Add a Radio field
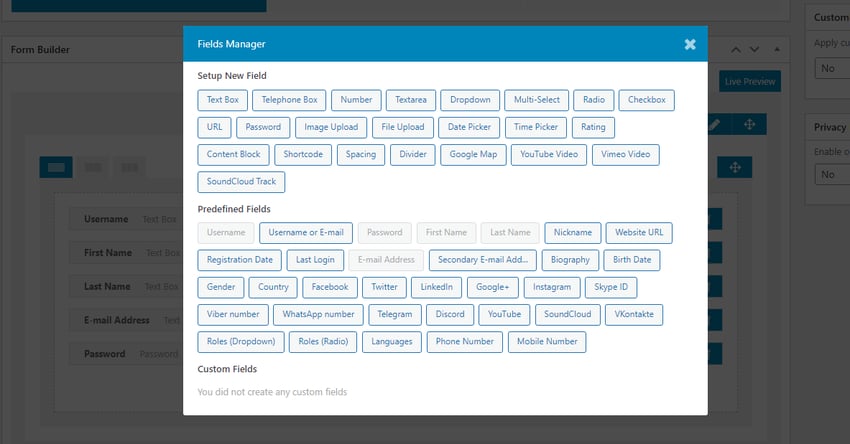 pos(594,100)
